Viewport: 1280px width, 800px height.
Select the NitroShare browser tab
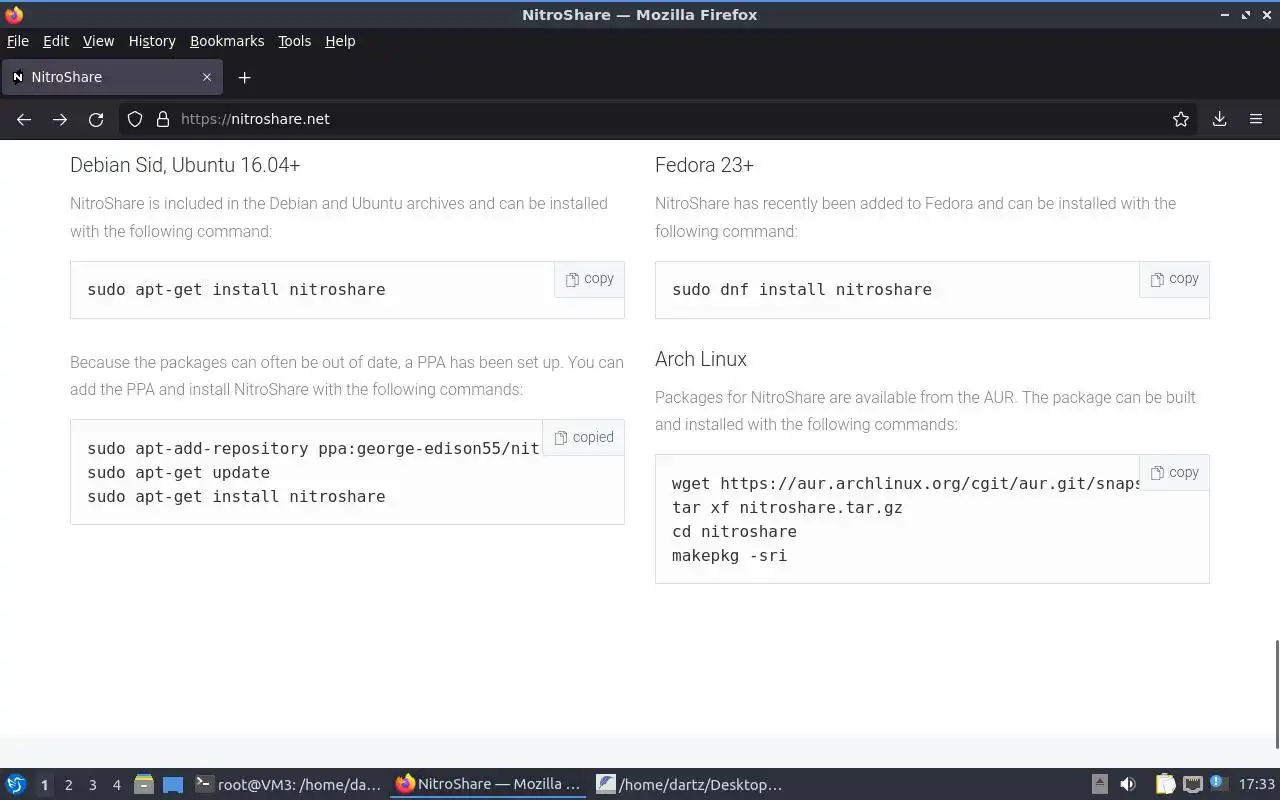point(113,77)
